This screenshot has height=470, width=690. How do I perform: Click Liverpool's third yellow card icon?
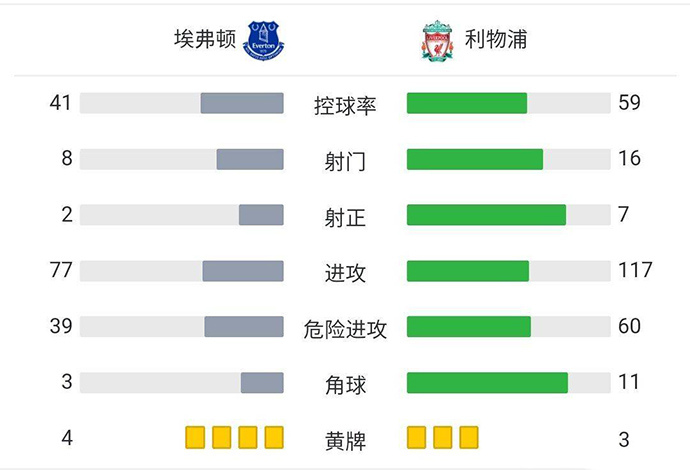[469, 437]
